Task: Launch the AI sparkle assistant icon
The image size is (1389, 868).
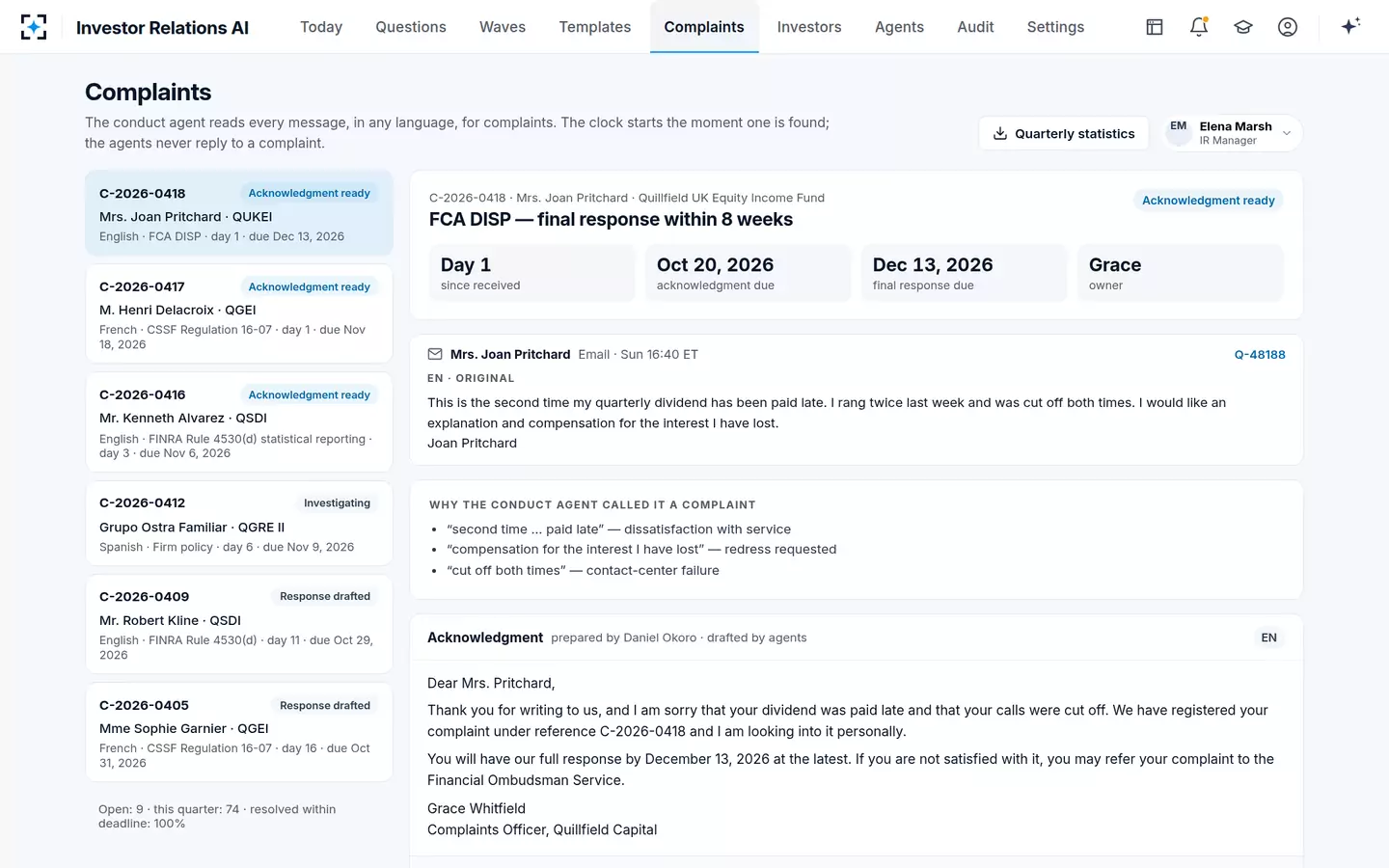Action: pos(1350,26)
